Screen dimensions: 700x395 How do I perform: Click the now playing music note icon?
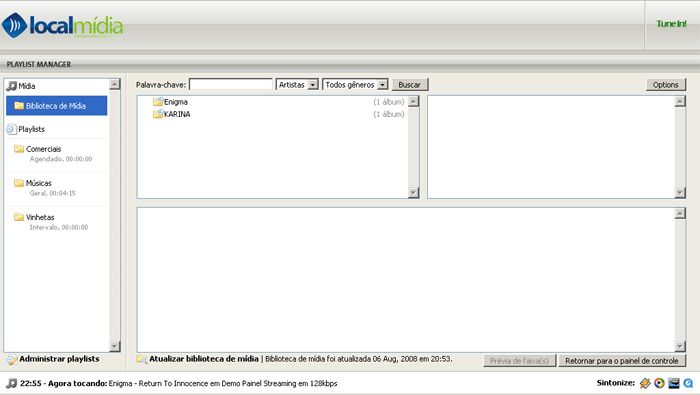[x=12, y=383]
